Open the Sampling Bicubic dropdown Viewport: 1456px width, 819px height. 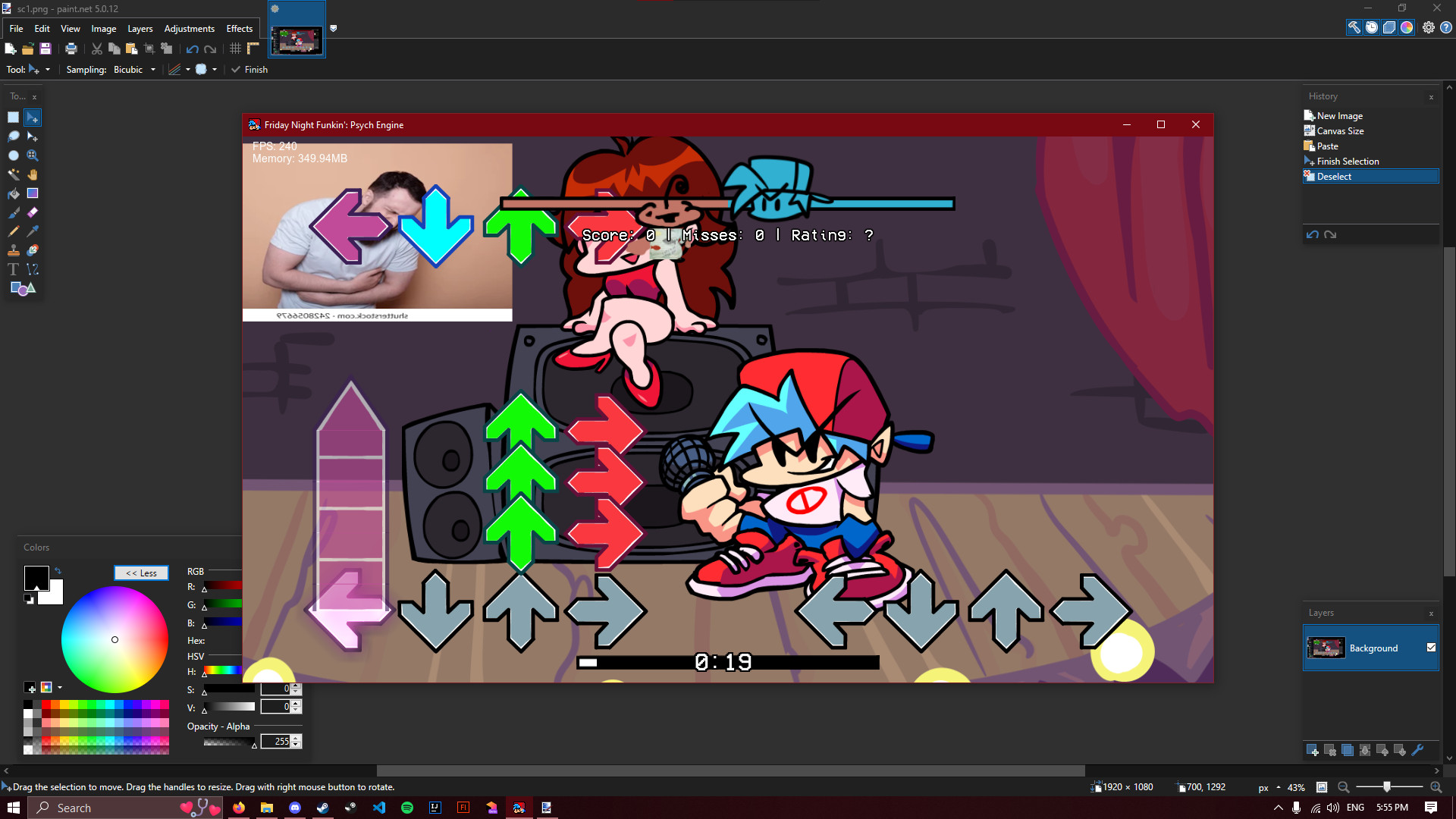tap(134, 70)
